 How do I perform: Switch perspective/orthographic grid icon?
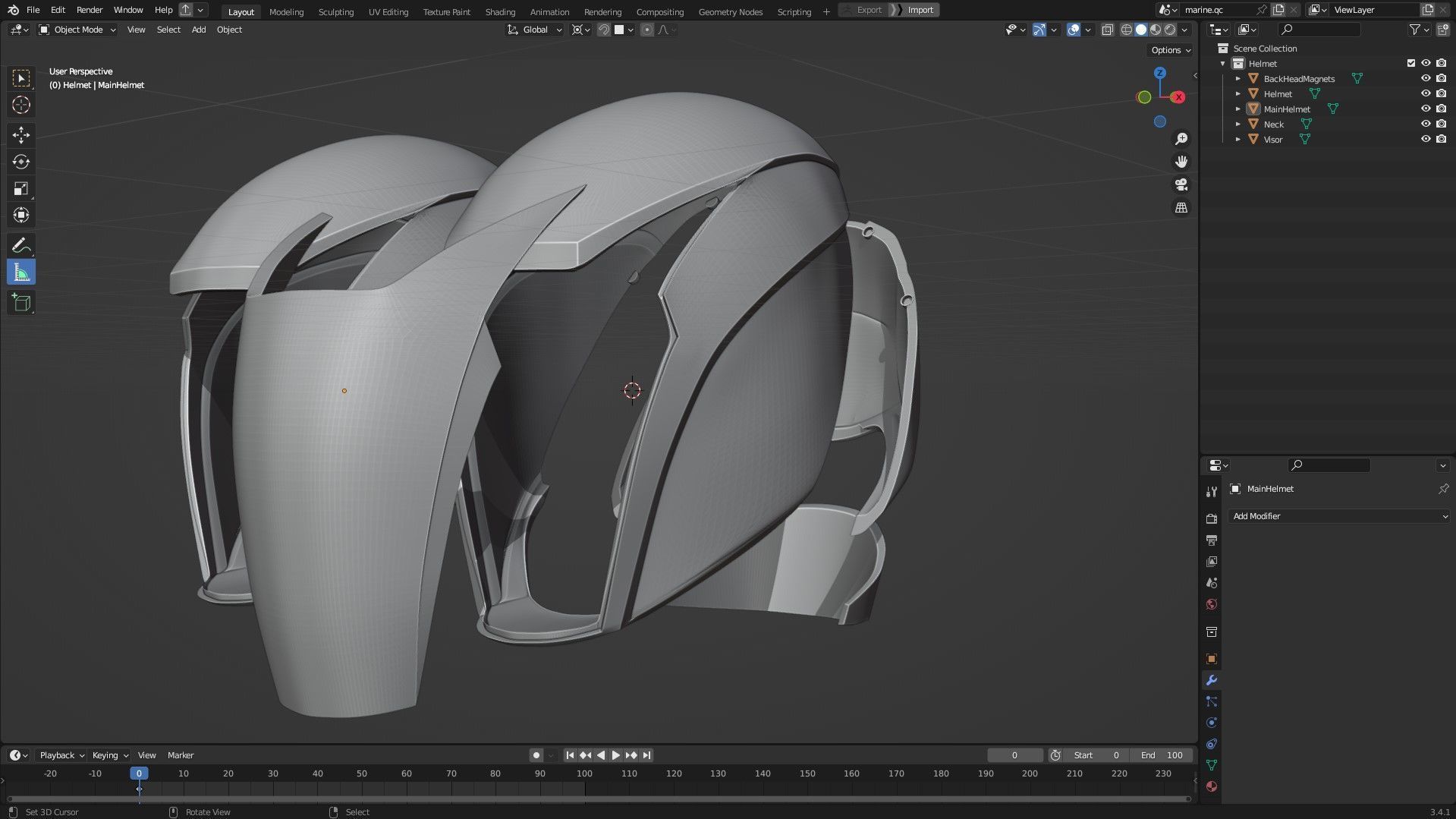(1181, 207)
